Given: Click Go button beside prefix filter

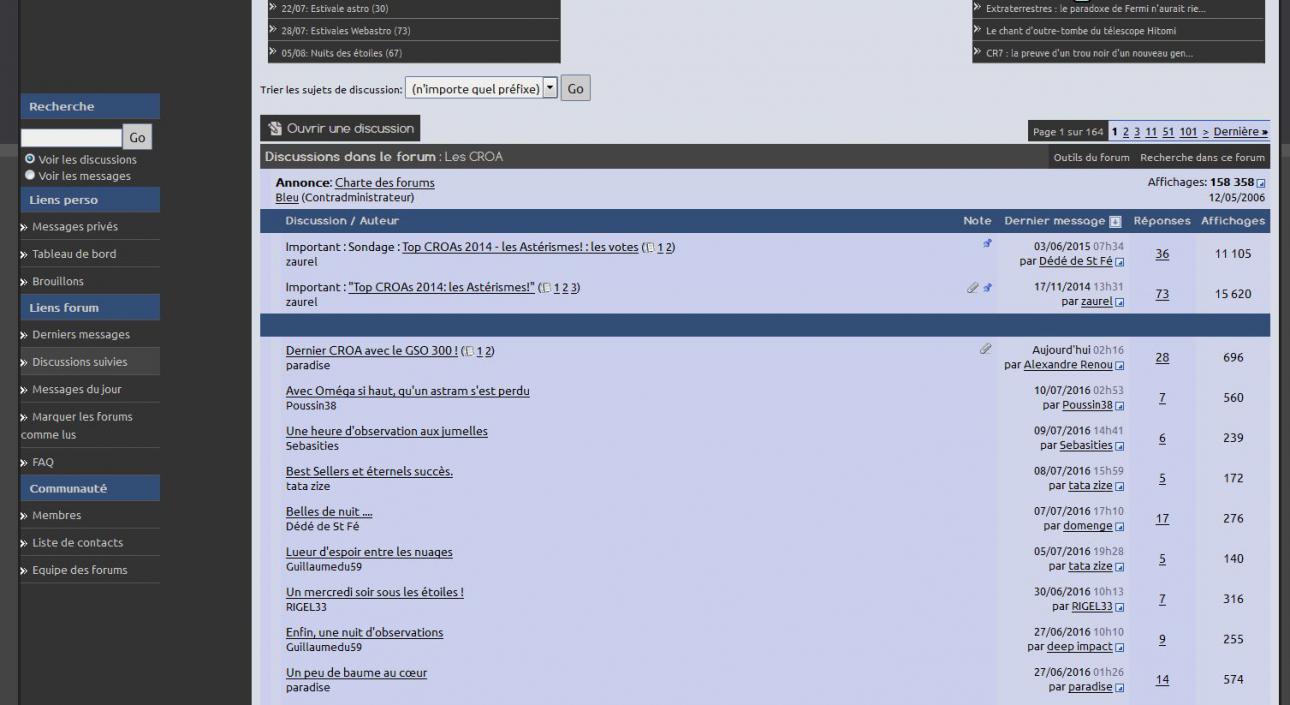Looking at the screenshot, I should [575, 89].
